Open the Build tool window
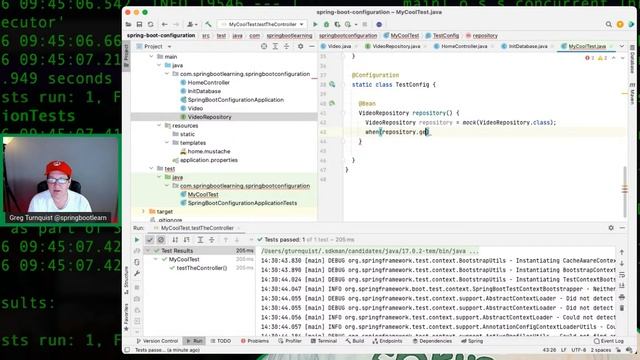 click(355, 341)
